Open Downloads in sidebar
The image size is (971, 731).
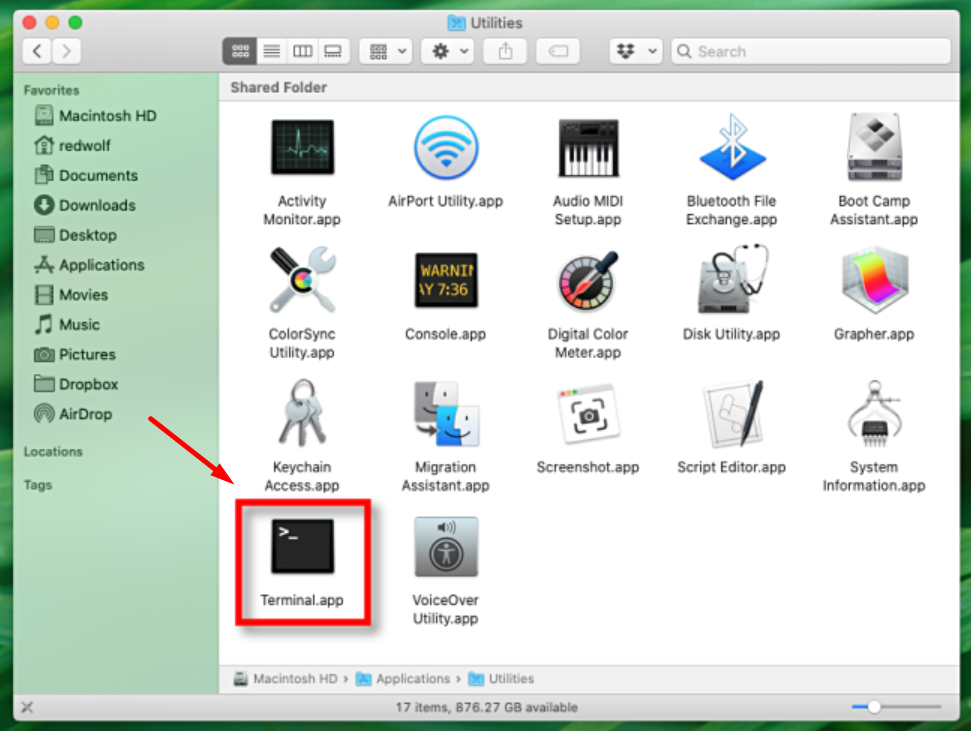tap(85, 205)
